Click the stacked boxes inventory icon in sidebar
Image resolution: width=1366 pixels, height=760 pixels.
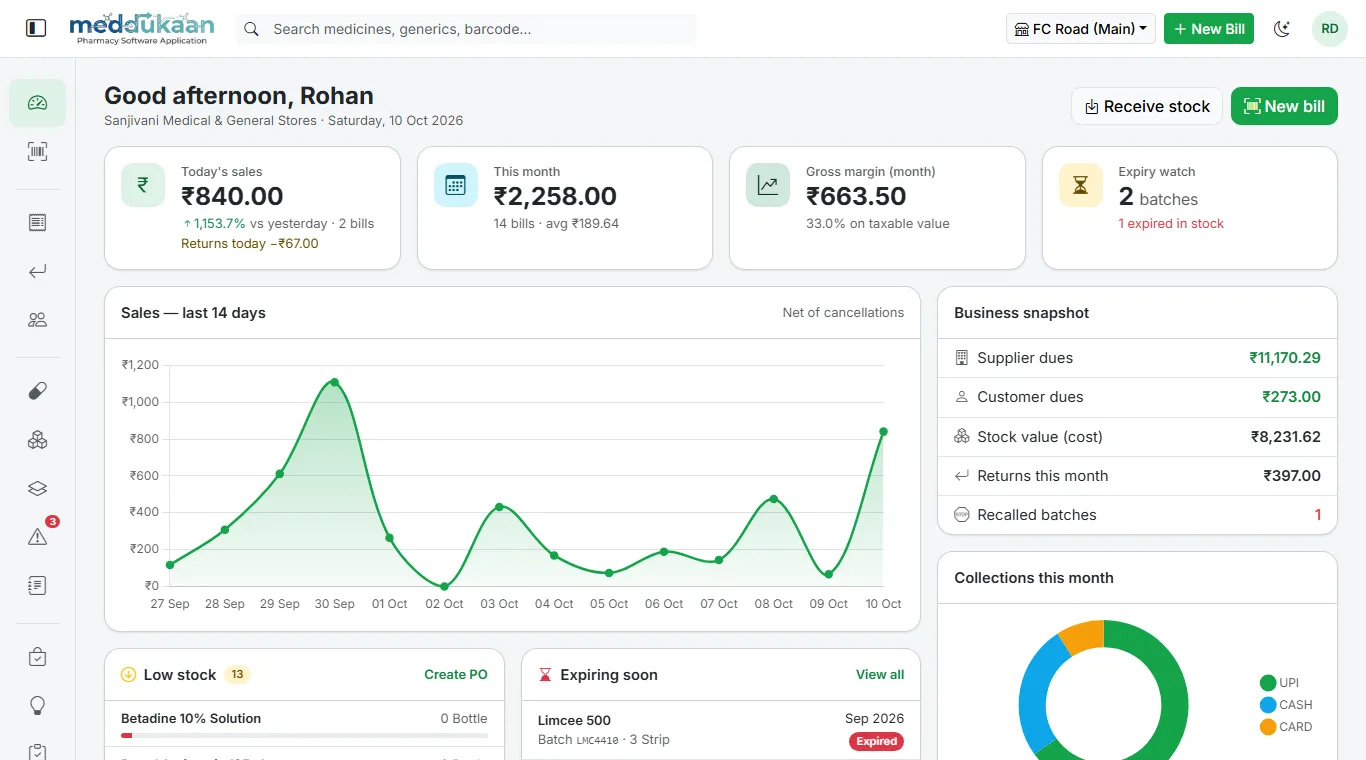[x=38, y=440]
